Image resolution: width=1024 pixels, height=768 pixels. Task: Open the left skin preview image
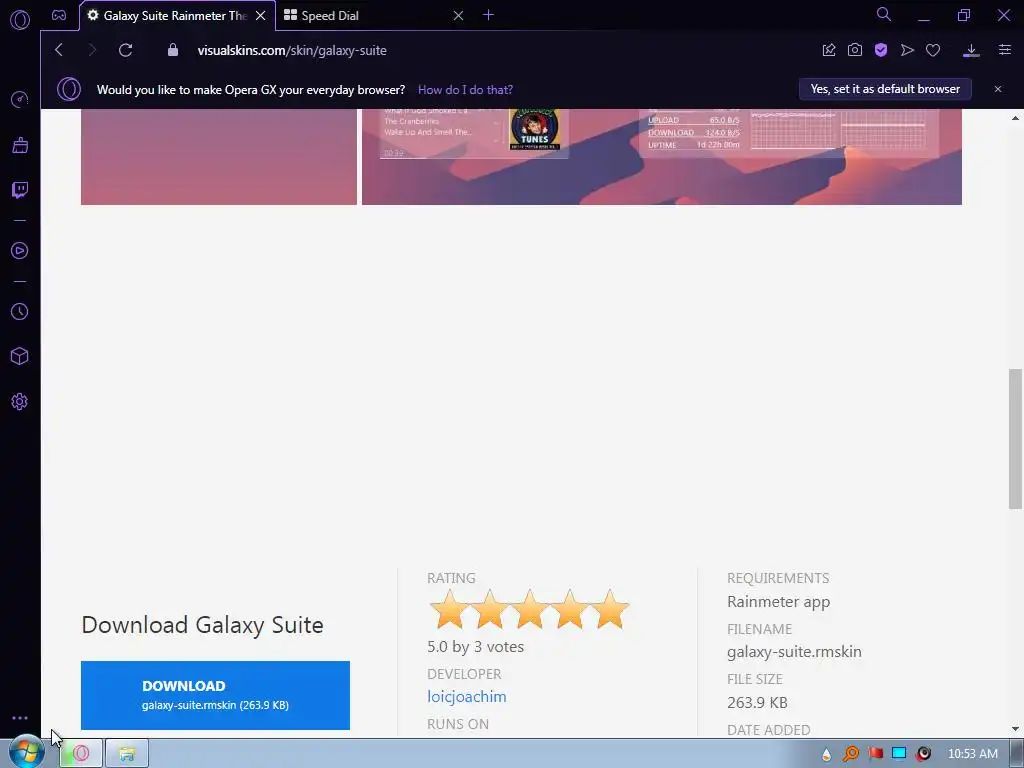(219, 157)
